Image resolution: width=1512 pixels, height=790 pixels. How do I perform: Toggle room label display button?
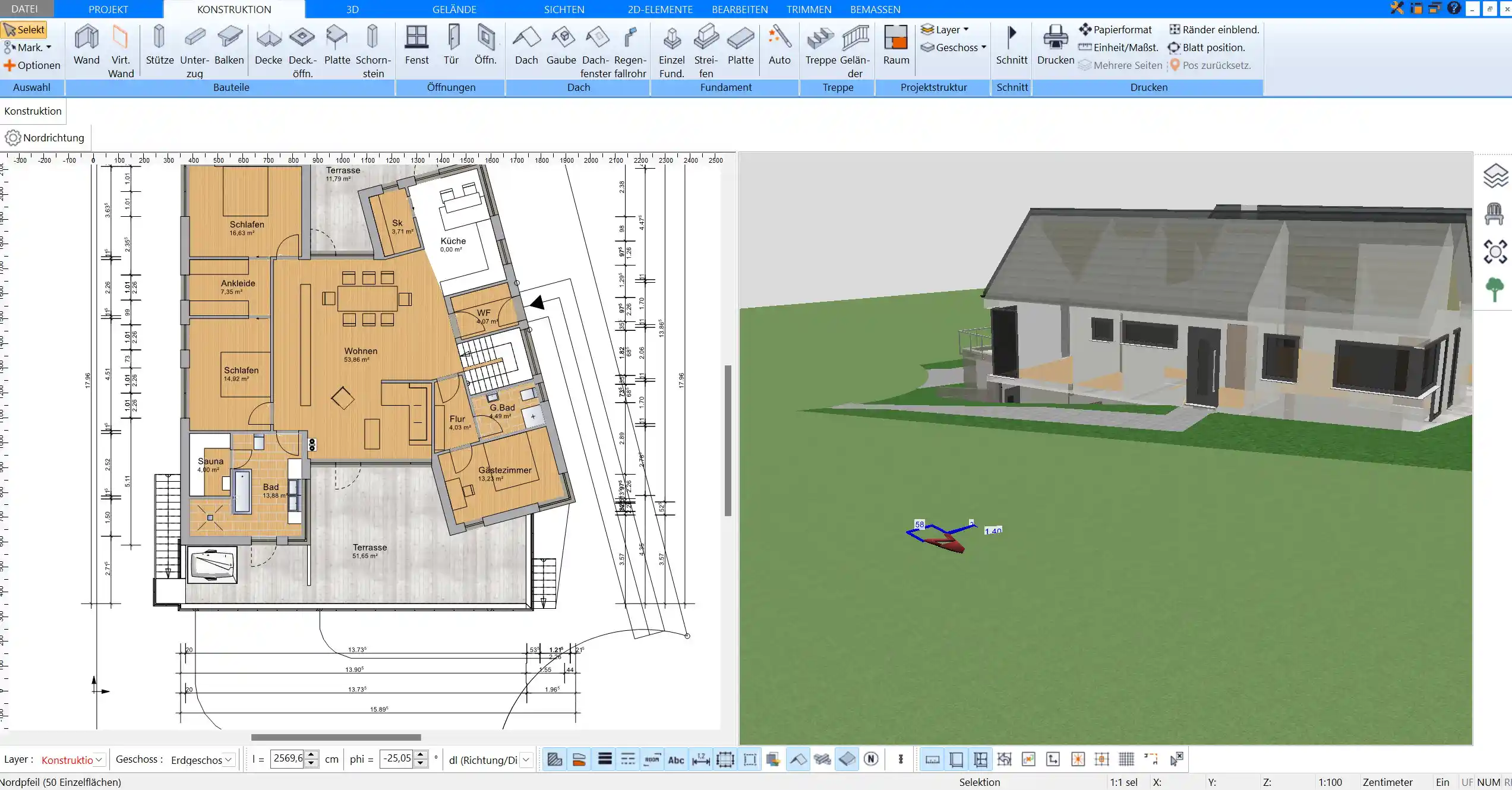652,760
